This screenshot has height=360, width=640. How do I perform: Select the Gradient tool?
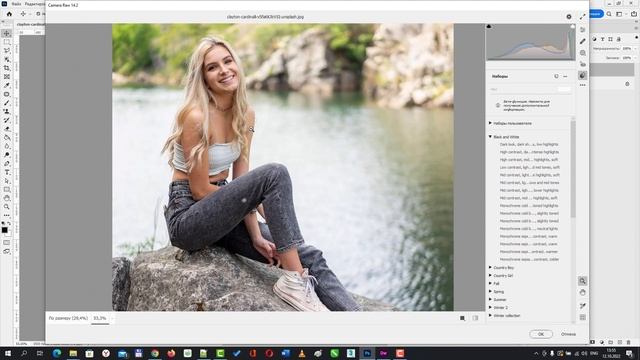click(x=7, y=138)
